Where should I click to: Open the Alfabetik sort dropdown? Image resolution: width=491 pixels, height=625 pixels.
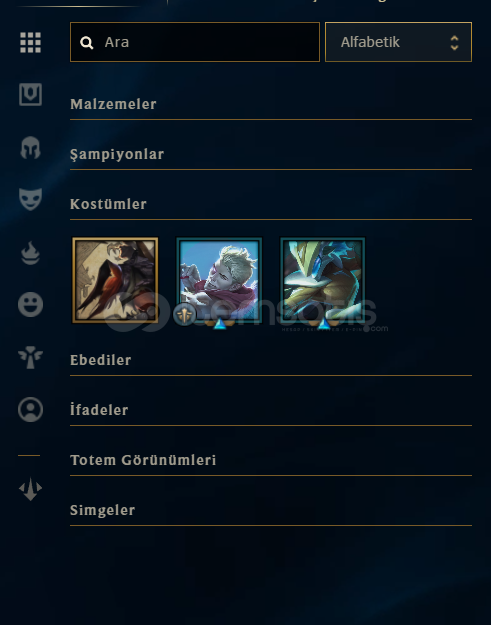click(398, 42)
